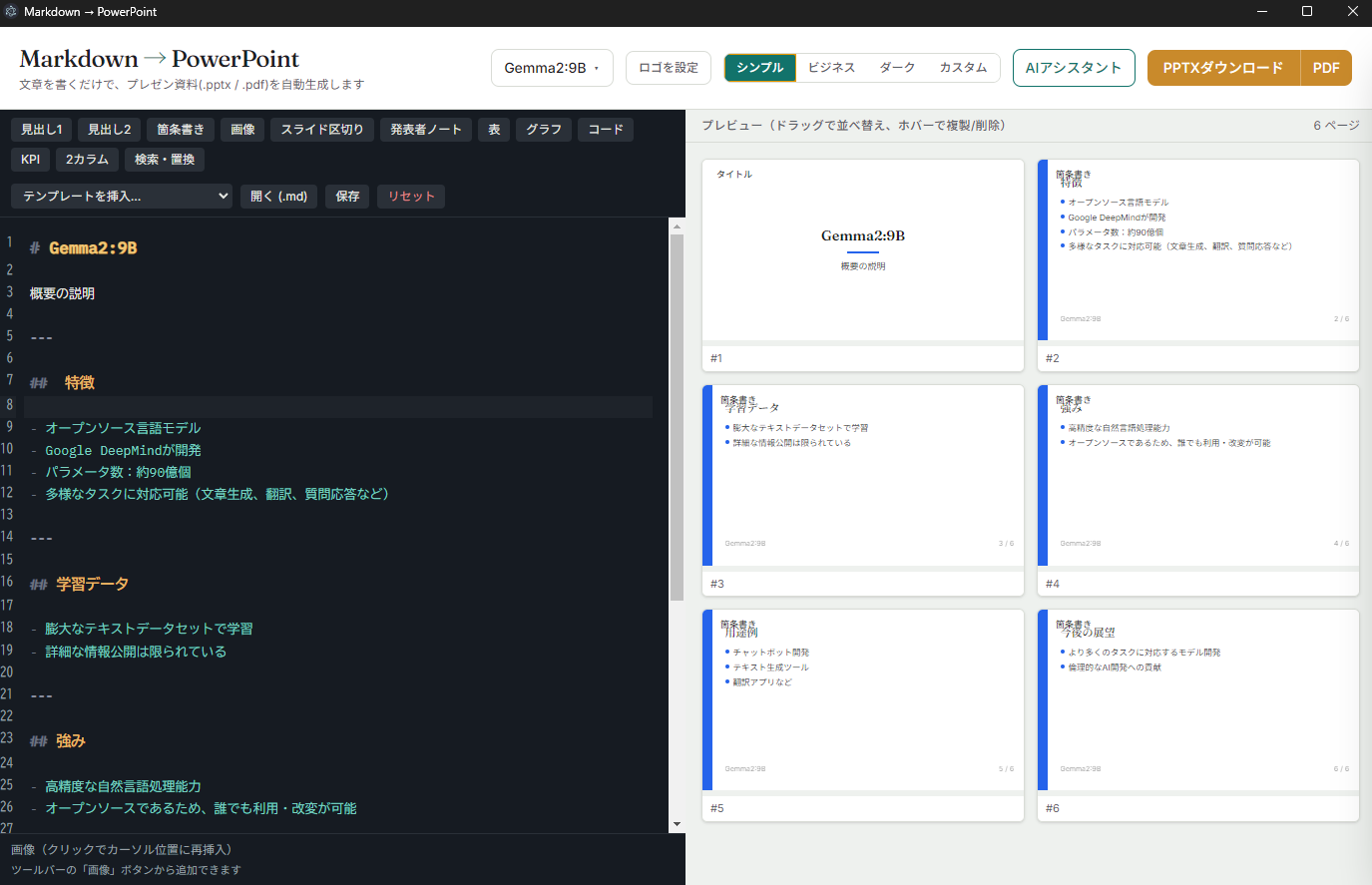
Task: Click the '概要の説明' line in editor
Action: [62, 293]
